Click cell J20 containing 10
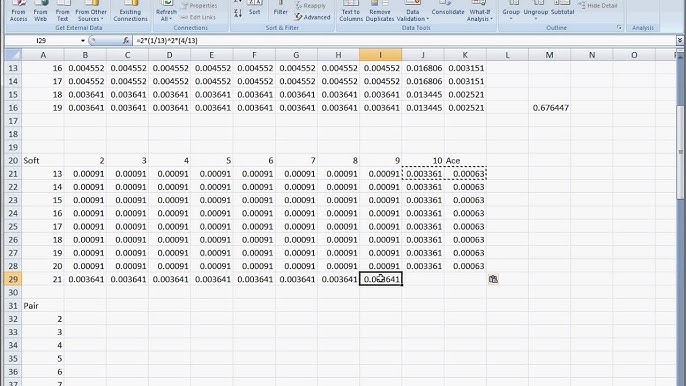Image resolution: width=686 pixels, height=386 pixels. click(423, 161)
